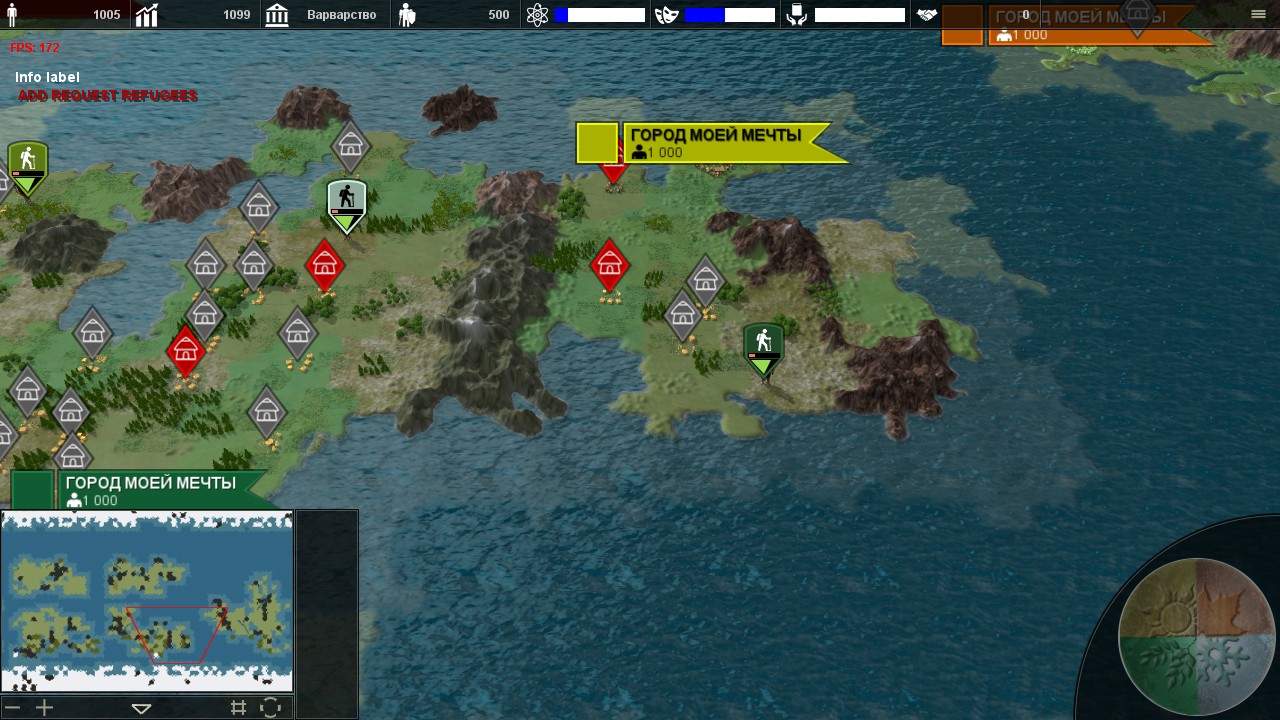Zoom in minimap with plus button

[x=44, y=708]
